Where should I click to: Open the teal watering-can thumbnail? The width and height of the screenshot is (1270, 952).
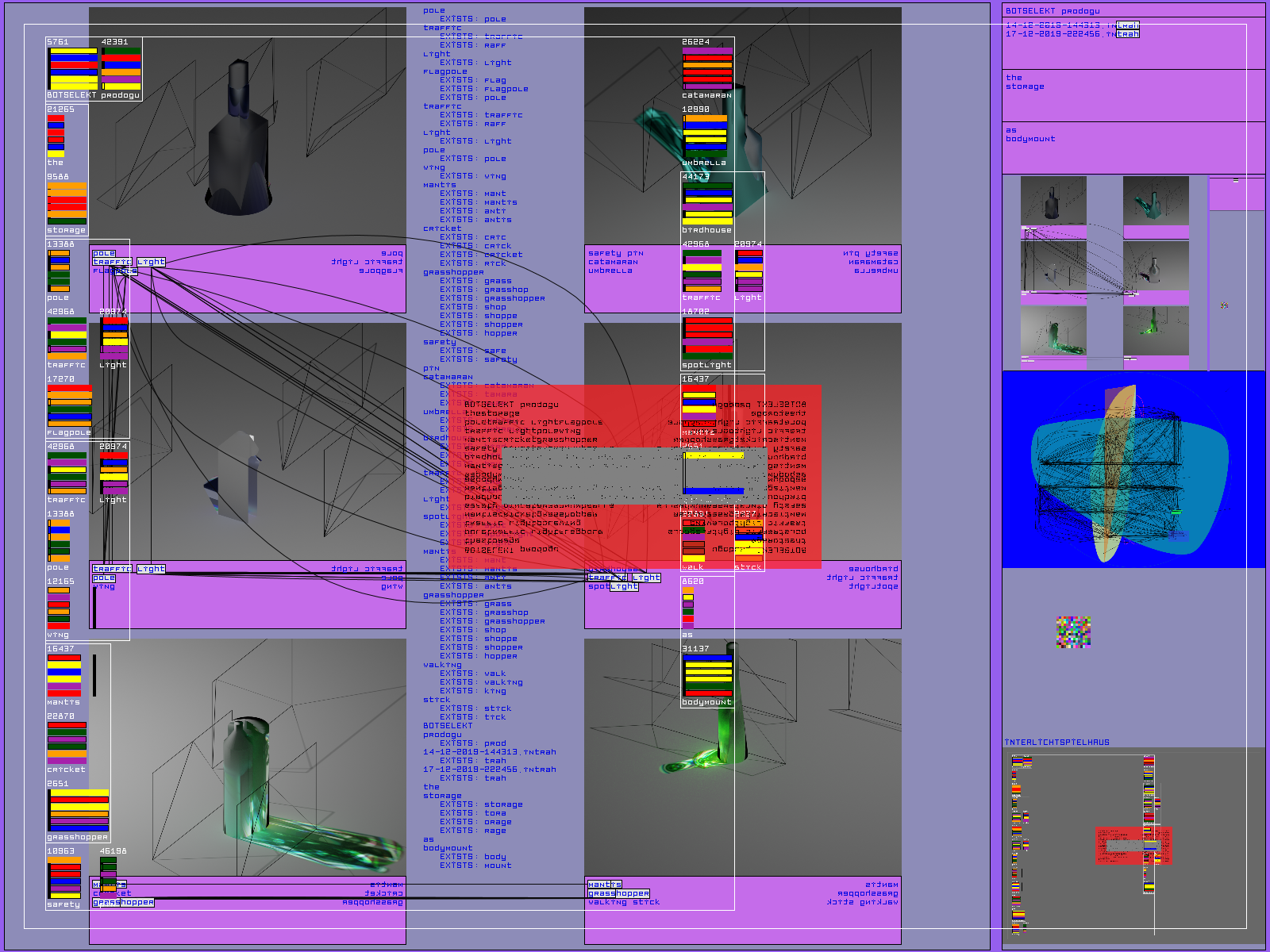pos(1156,201)
